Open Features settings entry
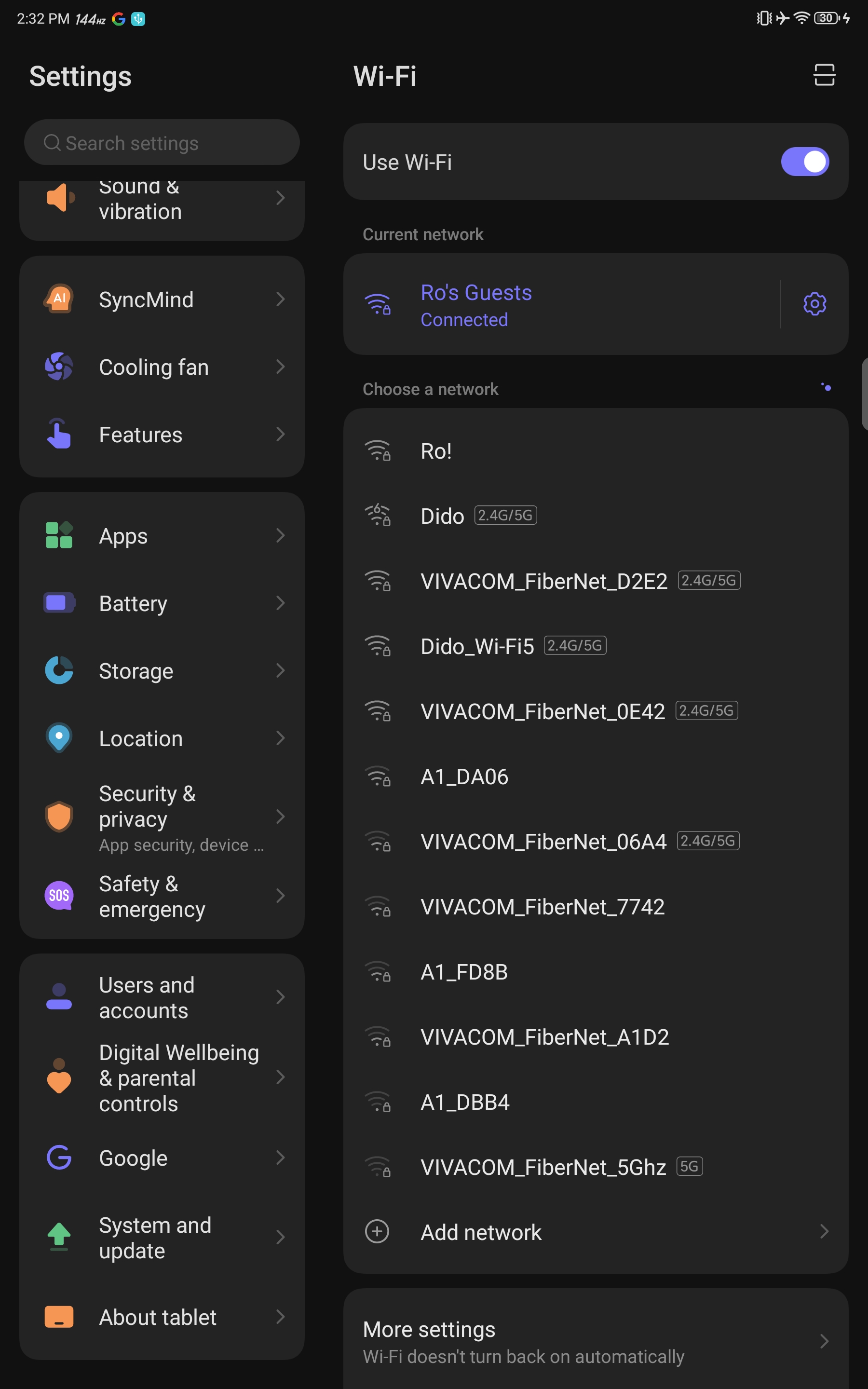868x1389 pixels. coord(162,435)
